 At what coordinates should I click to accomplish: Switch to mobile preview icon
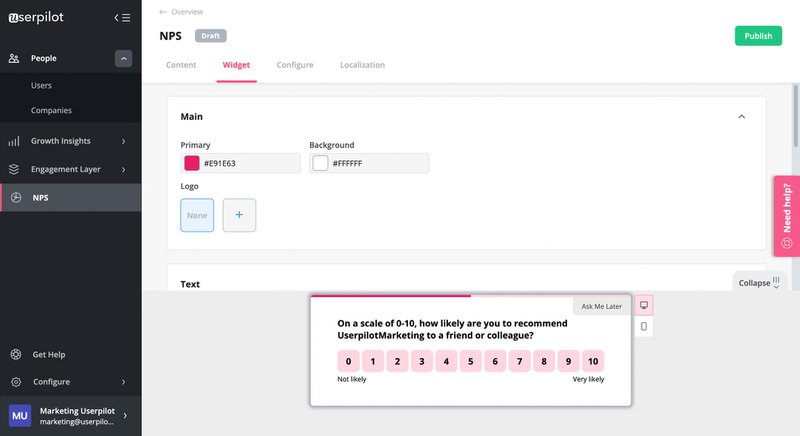point(644,327)
